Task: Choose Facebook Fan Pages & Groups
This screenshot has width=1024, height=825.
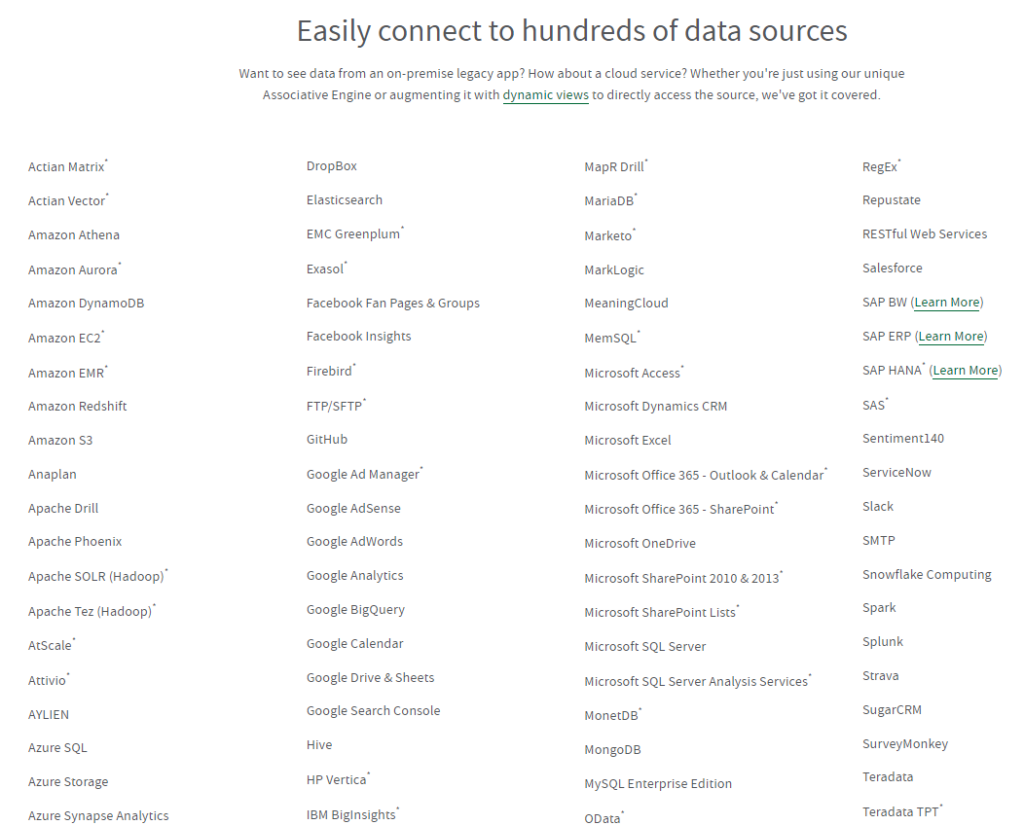Action: coord(393,304)
